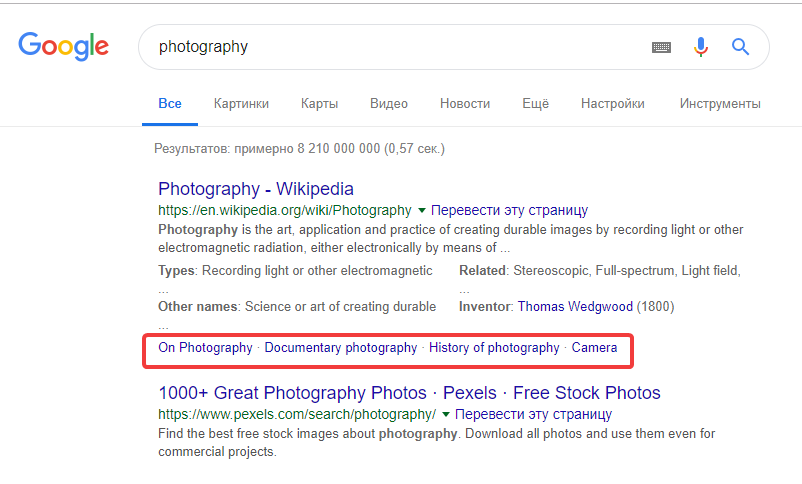
Task: Click the Инструменты button
Action: (x=720, y=104)
